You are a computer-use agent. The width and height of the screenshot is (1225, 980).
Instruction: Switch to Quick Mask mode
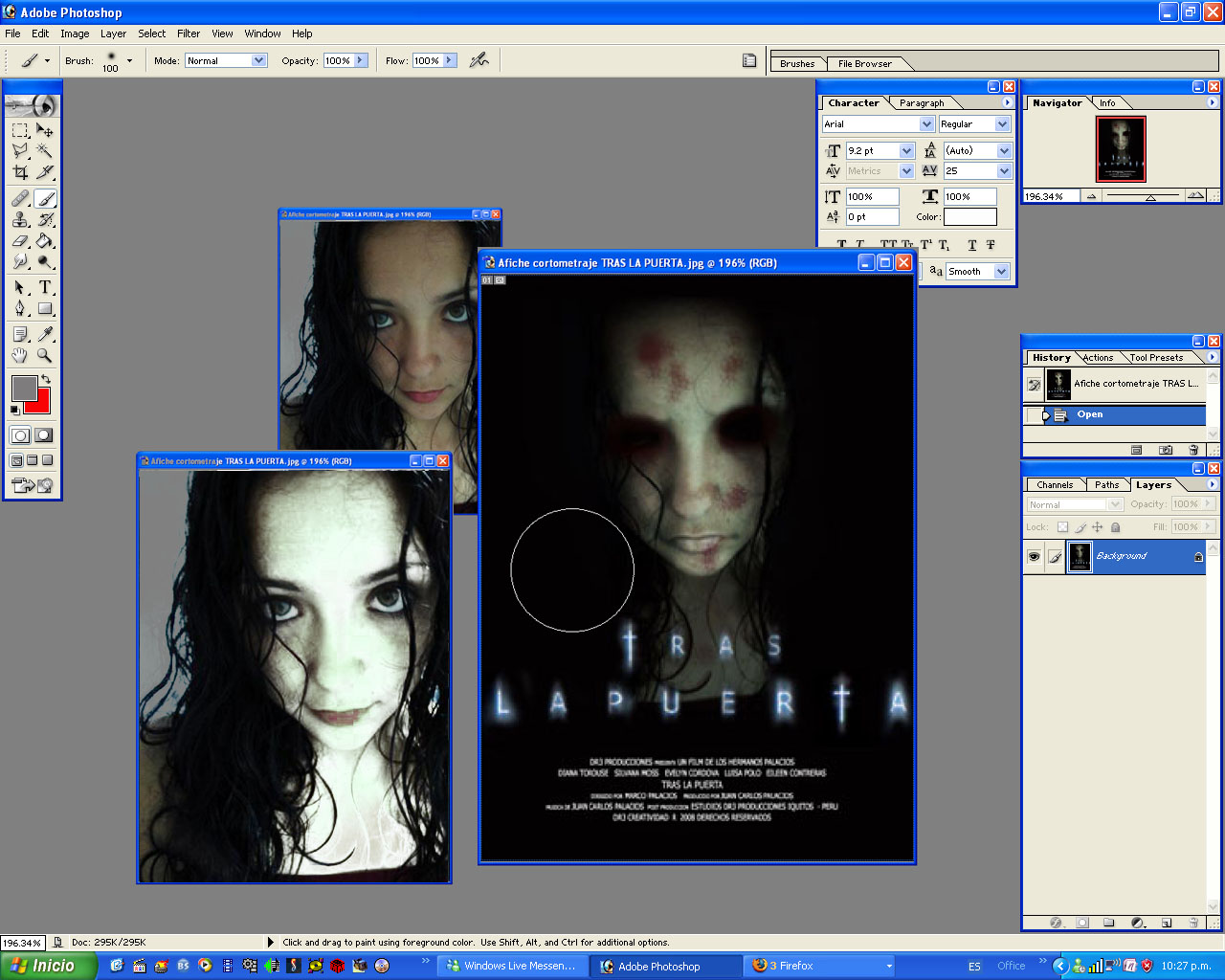tap(44, 435)
